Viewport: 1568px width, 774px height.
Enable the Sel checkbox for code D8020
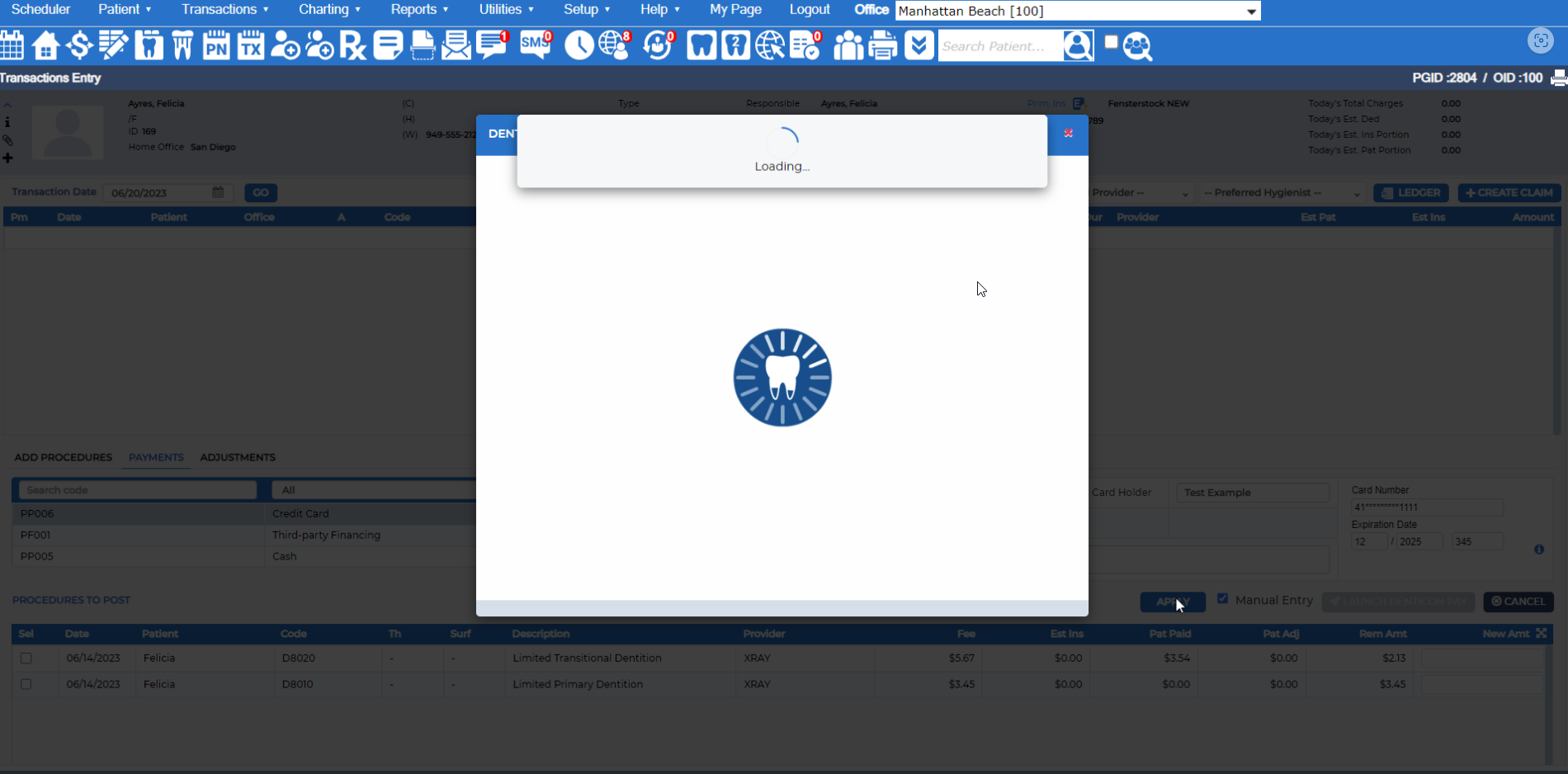[26, 658]
